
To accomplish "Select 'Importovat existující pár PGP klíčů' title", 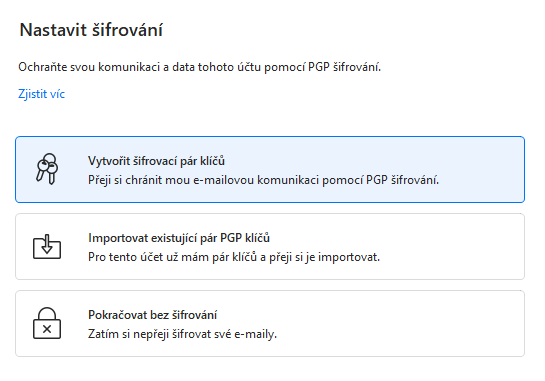I will [179, 238].
